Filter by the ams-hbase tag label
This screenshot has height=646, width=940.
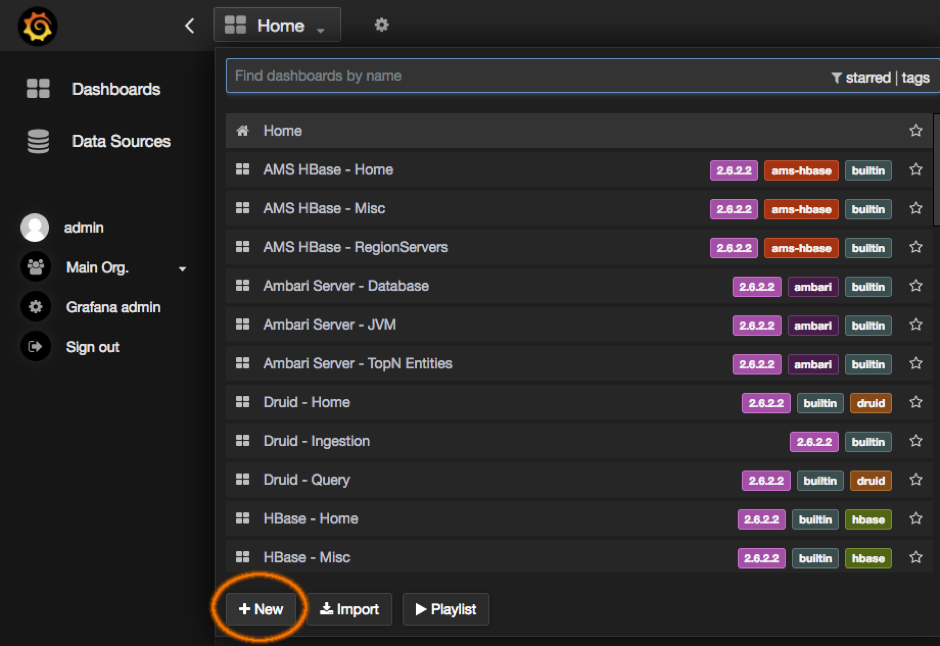[x=800, y=170]
